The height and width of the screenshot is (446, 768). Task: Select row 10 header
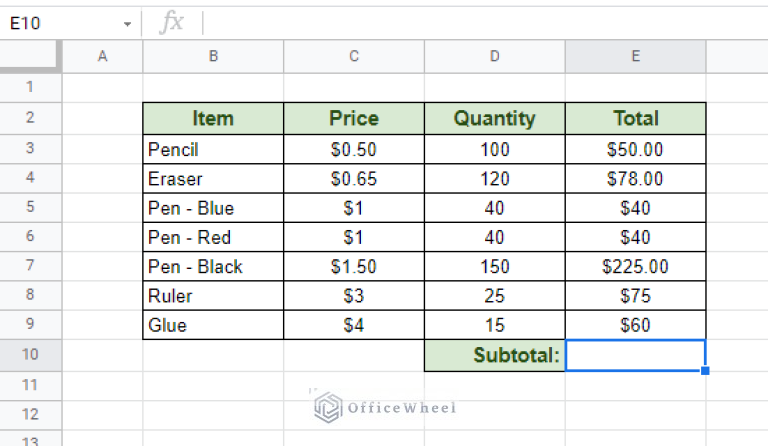point(30,355)
